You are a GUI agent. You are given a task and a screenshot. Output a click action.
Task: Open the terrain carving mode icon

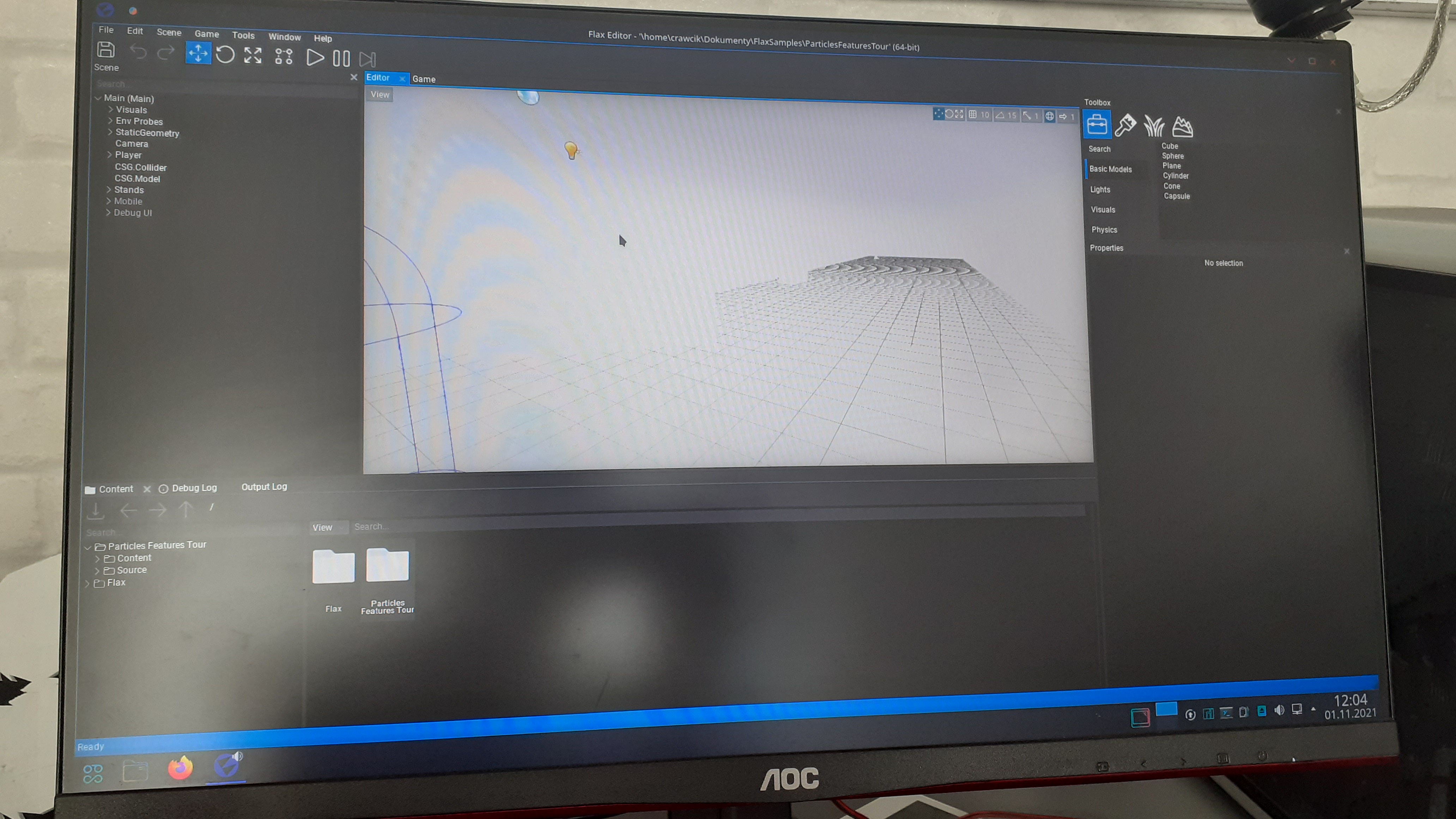1182,127
